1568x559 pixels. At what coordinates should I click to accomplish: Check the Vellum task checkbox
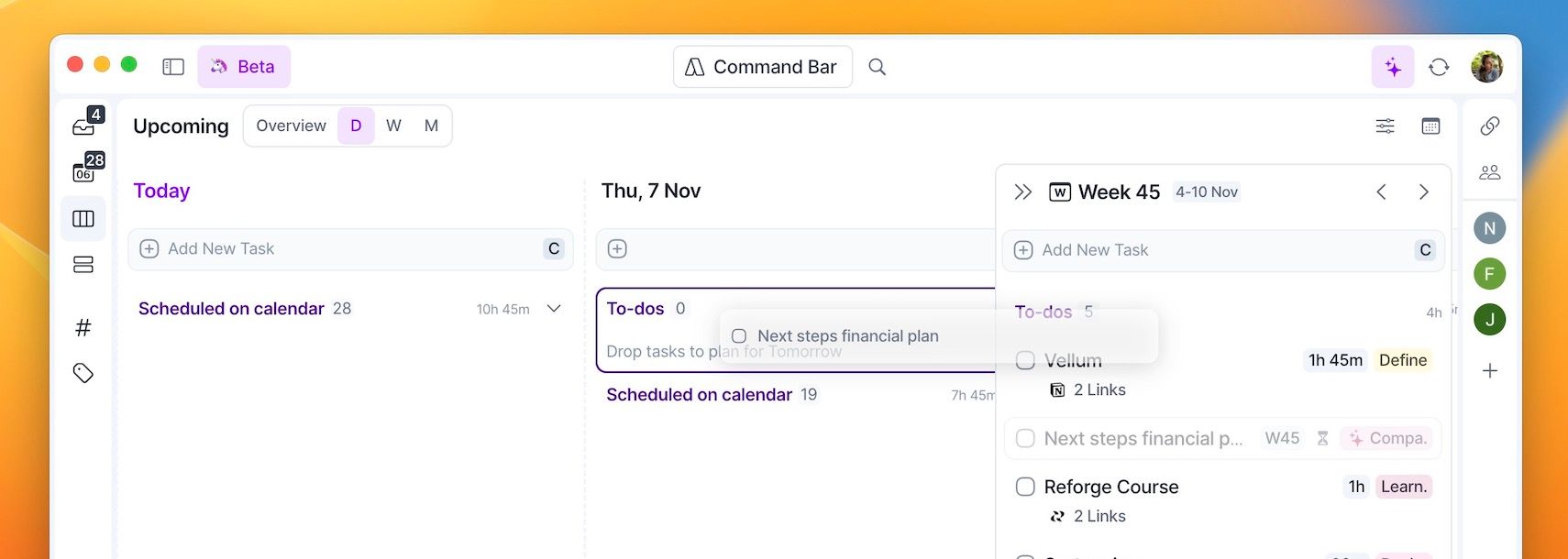(1025, 360)
